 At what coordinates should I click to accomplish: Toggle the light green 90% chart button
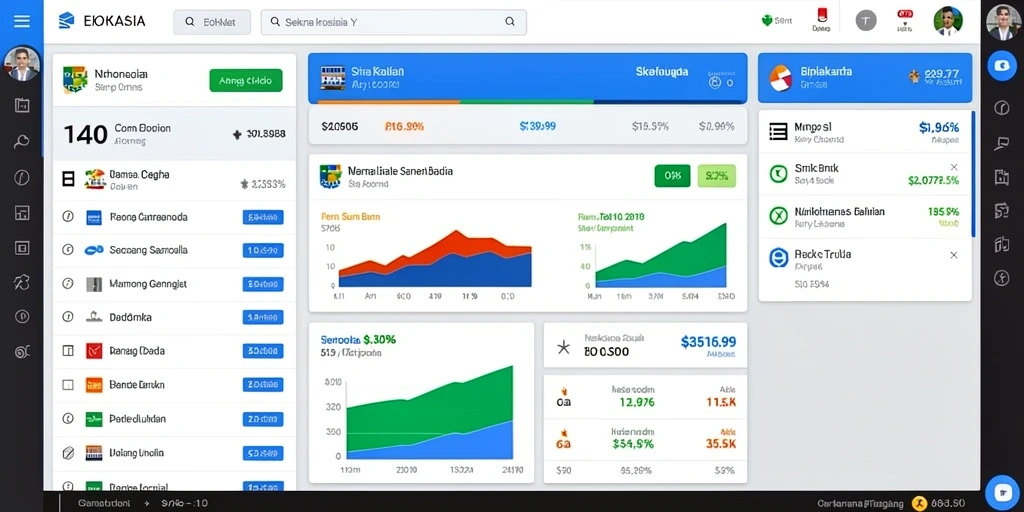716,176
